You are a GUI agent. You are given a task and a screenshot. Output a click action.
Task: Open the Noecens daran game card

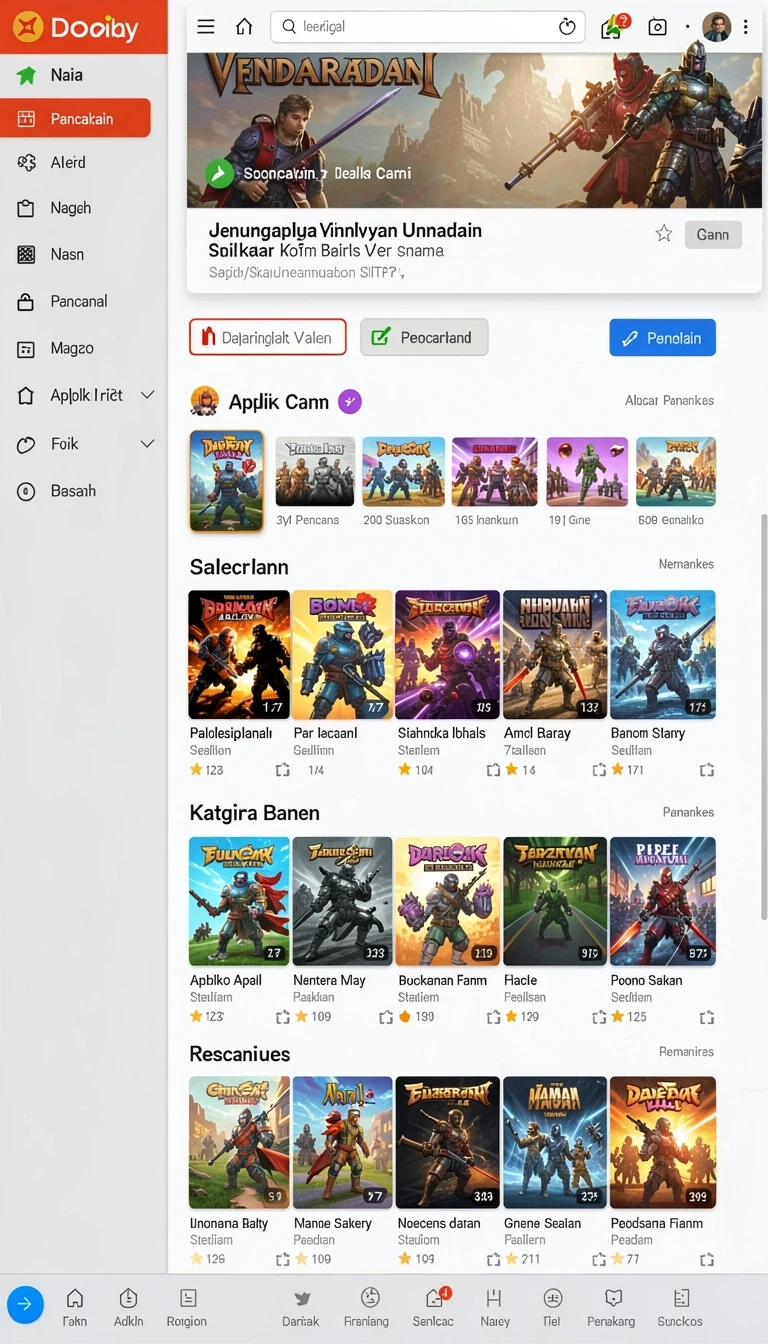click(447, 1144)
